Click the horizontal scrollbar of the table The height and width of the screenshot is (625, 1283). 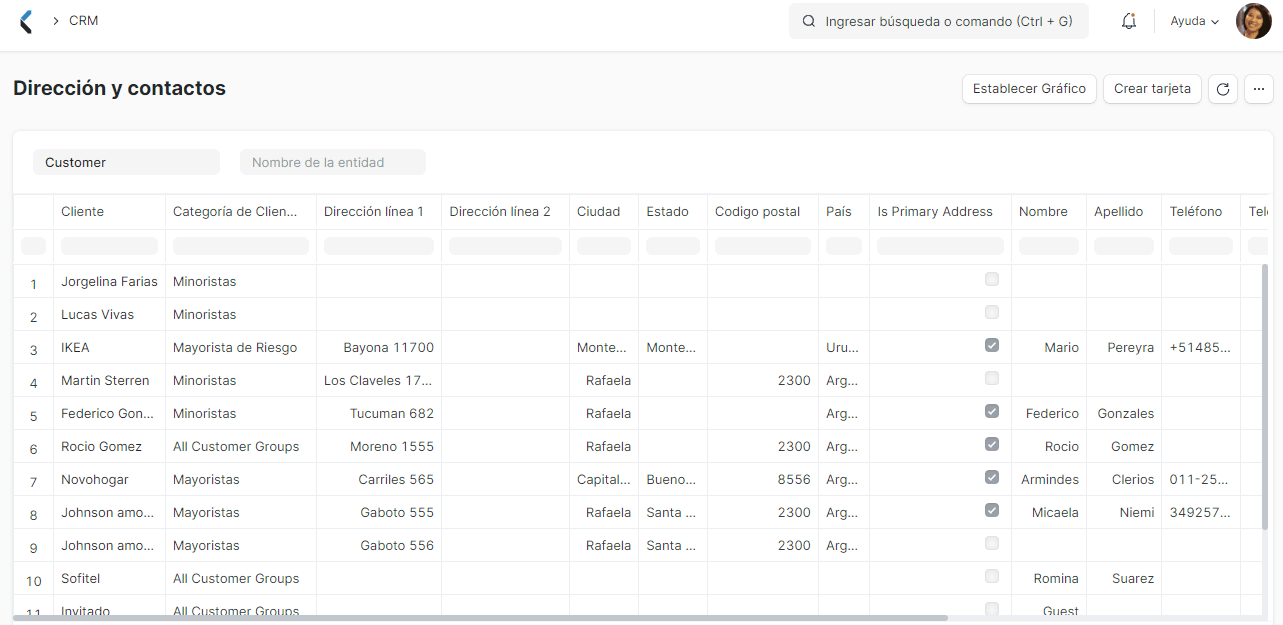480,618
